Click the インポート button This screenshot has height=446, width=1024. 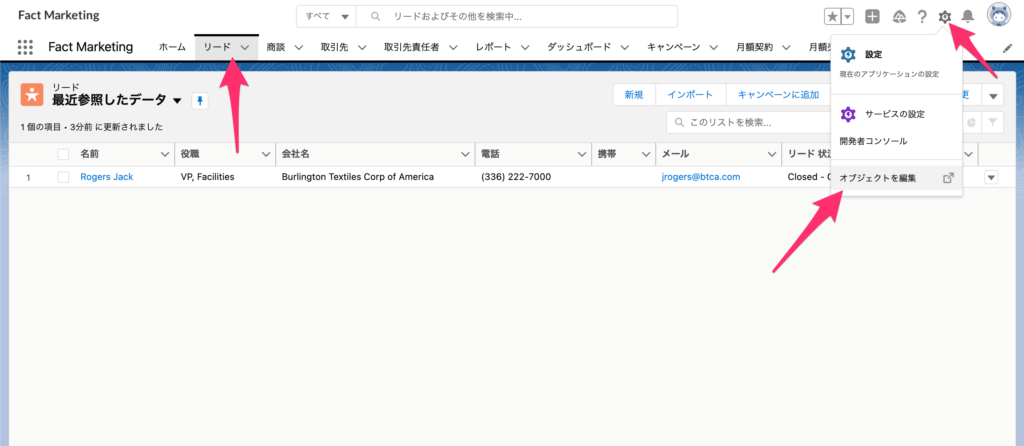(690, 95)
